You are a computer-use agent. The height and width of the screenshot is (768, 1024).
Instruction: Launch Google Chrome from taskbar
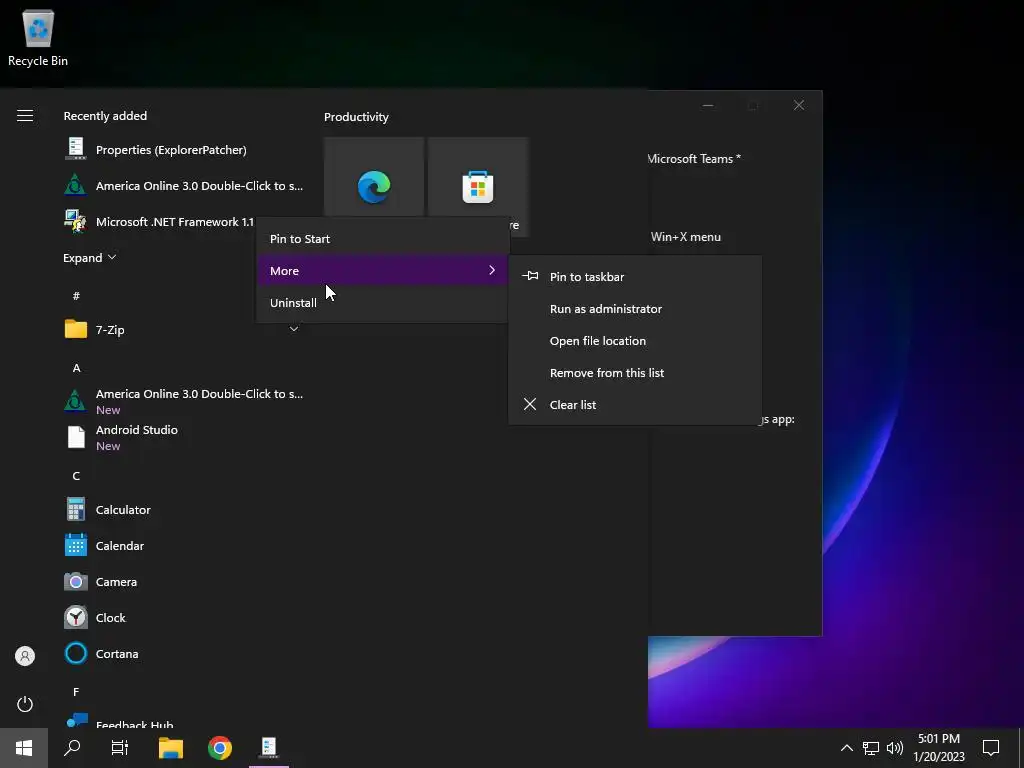tap(220, 748)
